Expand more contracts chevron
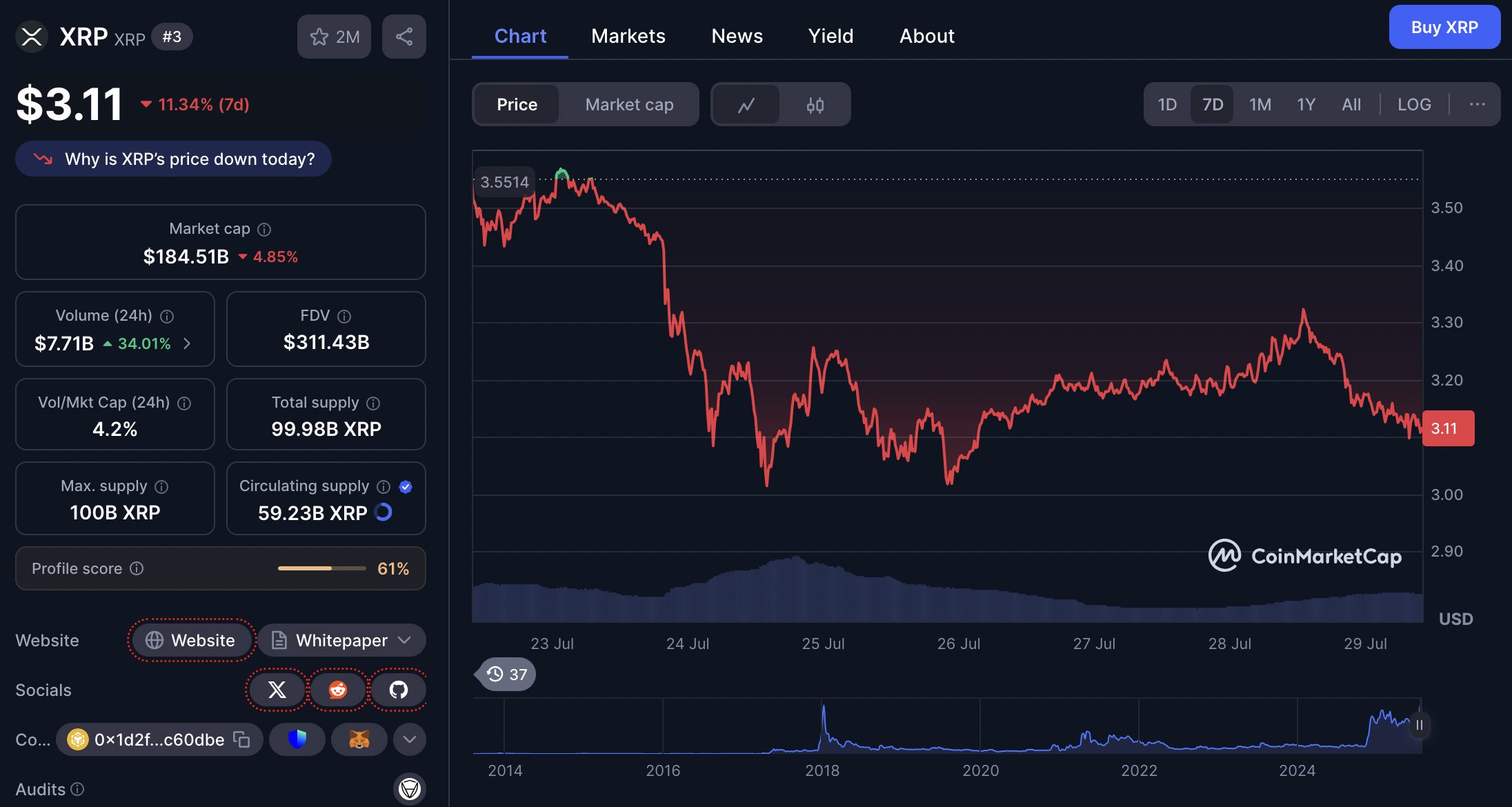 coord(410,739)
